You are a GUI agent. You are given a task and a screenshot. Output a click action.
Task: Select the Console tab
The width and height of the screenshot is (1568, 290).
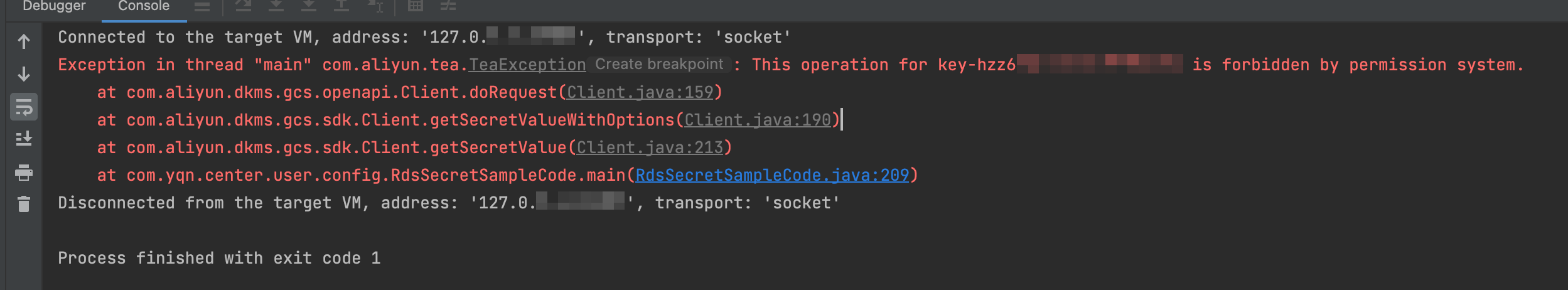pos(144,6)
